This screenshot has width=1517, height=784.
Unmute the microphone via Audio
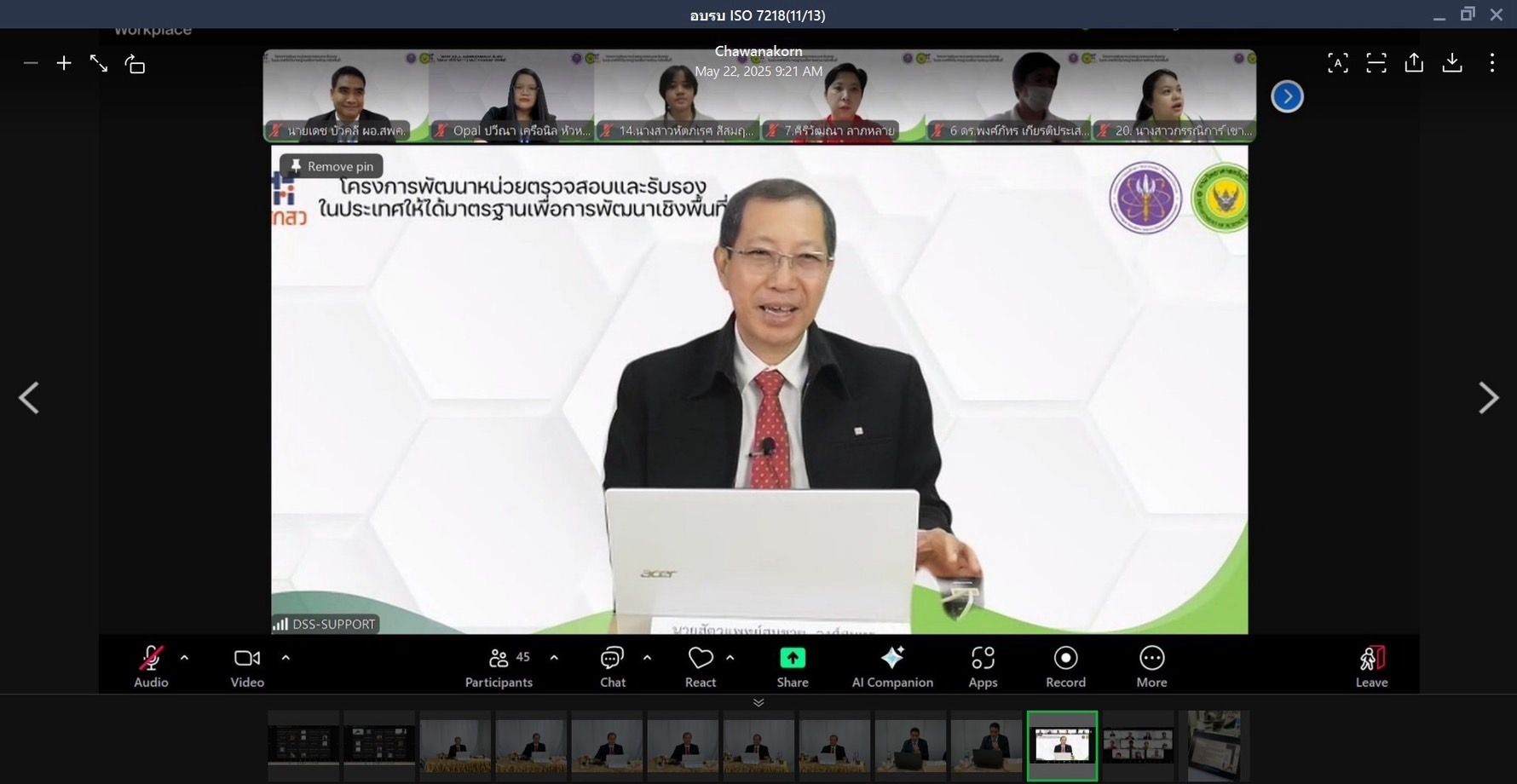tap(151, 666)
